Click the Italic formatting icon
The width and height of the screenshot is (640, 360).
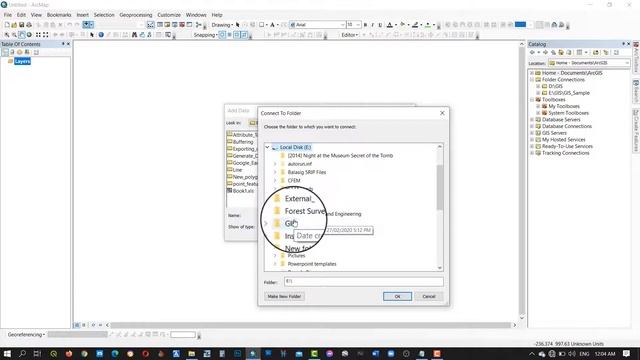pos(373,25)
